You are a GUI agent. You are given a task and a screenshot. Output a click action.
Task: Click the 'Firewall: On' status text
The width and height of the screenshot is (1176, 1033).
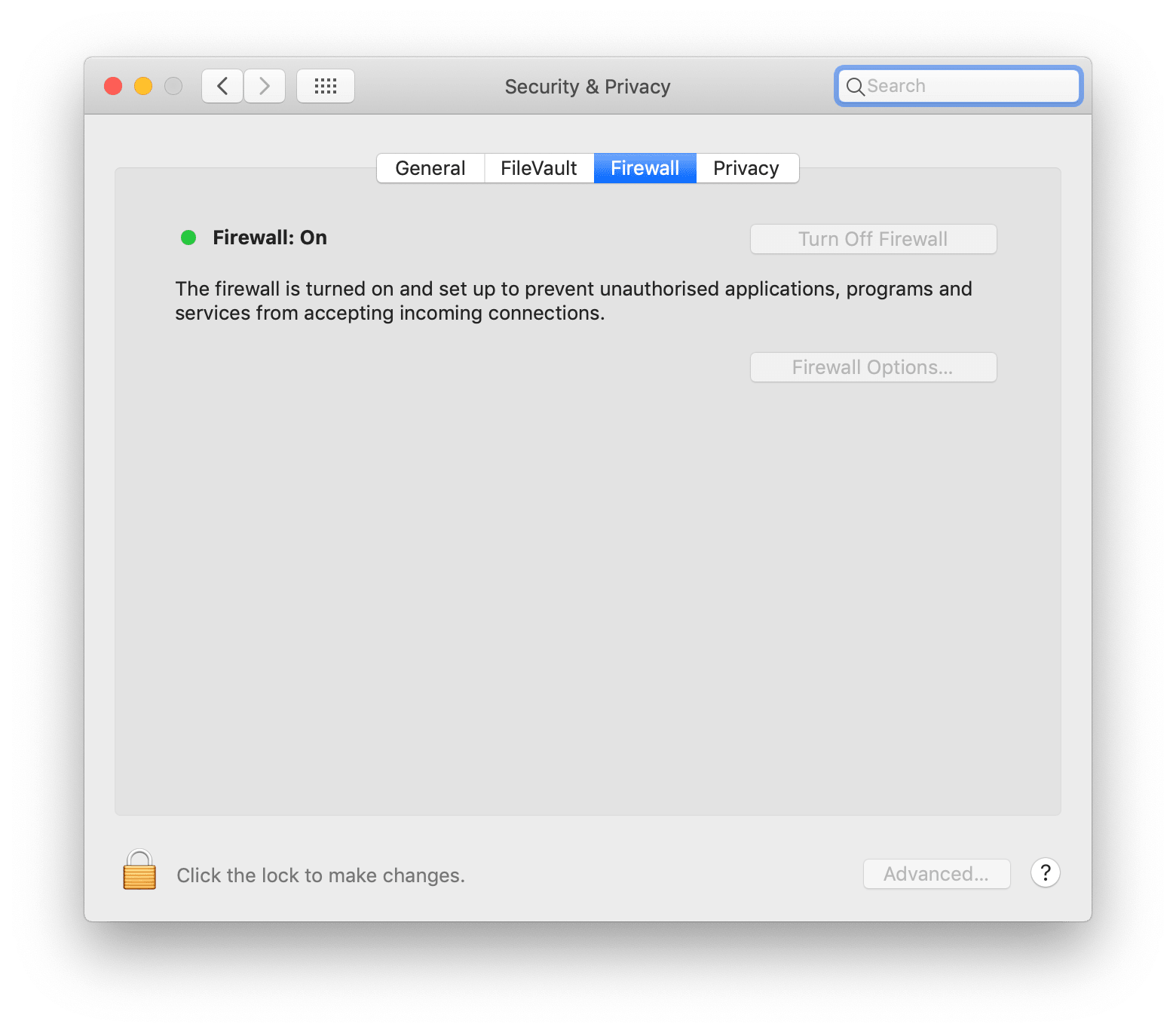(270, 238)
